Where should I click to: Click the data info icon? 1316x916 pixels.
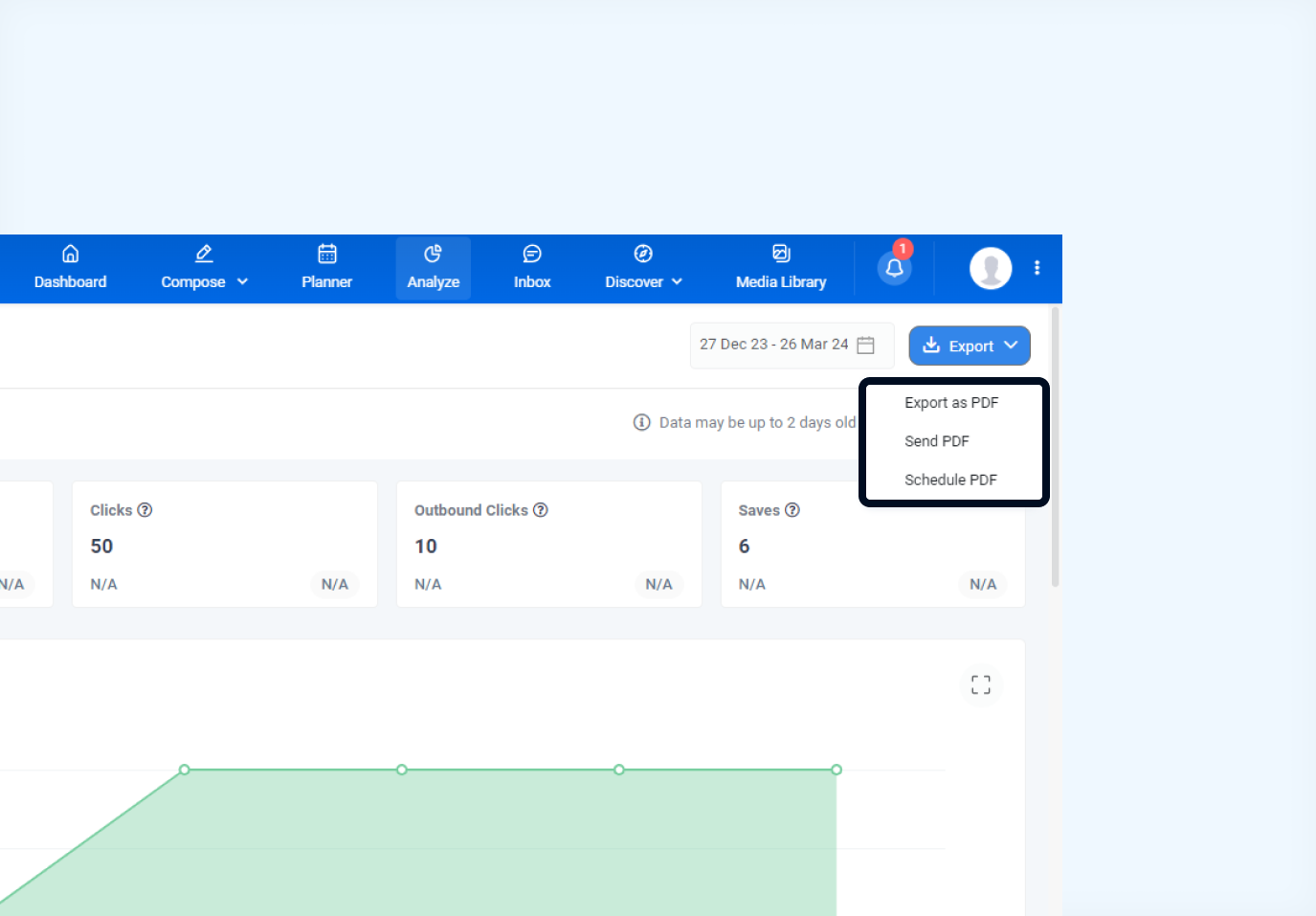641,422
